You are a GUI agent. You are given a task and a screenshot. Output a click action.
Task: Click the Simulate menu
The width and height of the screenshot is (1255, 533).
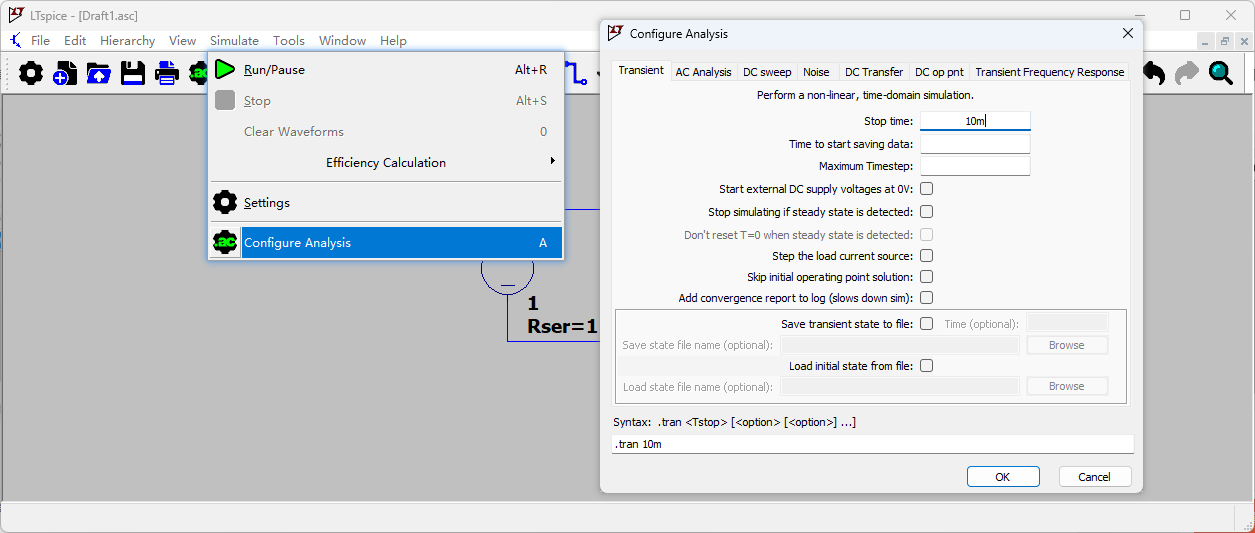pyautogui.click(x=234, y=41)
